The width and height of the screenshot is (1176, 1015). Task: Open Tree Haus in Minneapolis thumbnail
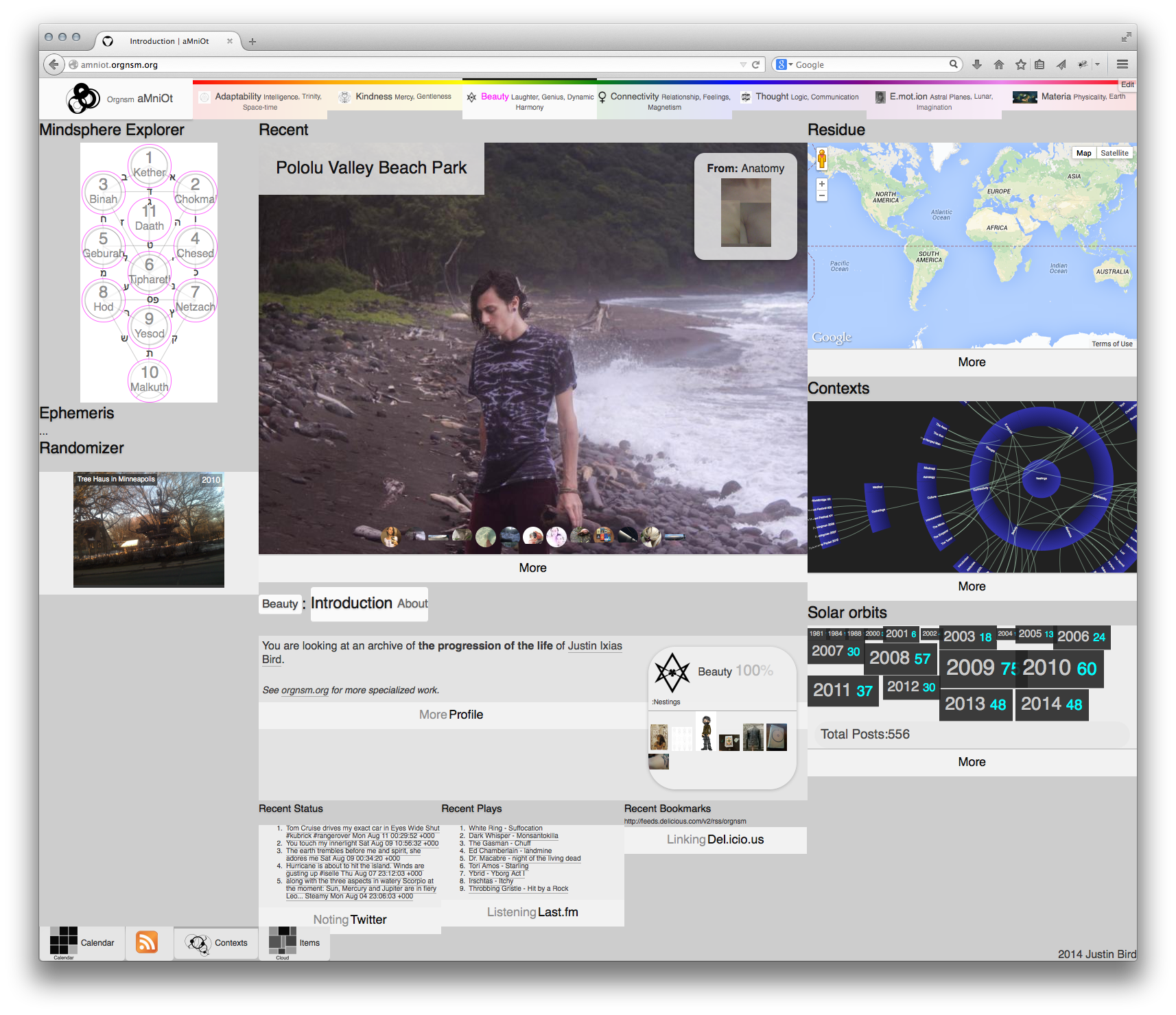click(x=149, y=529)
